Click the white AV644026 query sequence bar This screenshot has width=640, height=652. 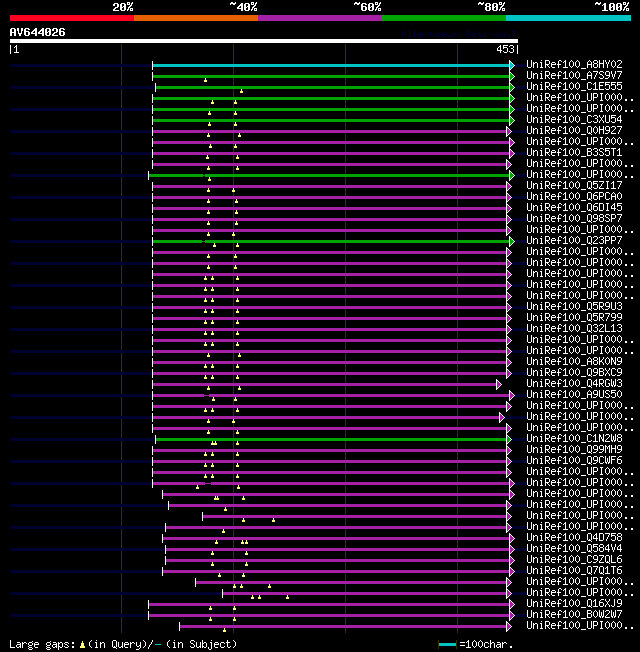click(264, 41)
